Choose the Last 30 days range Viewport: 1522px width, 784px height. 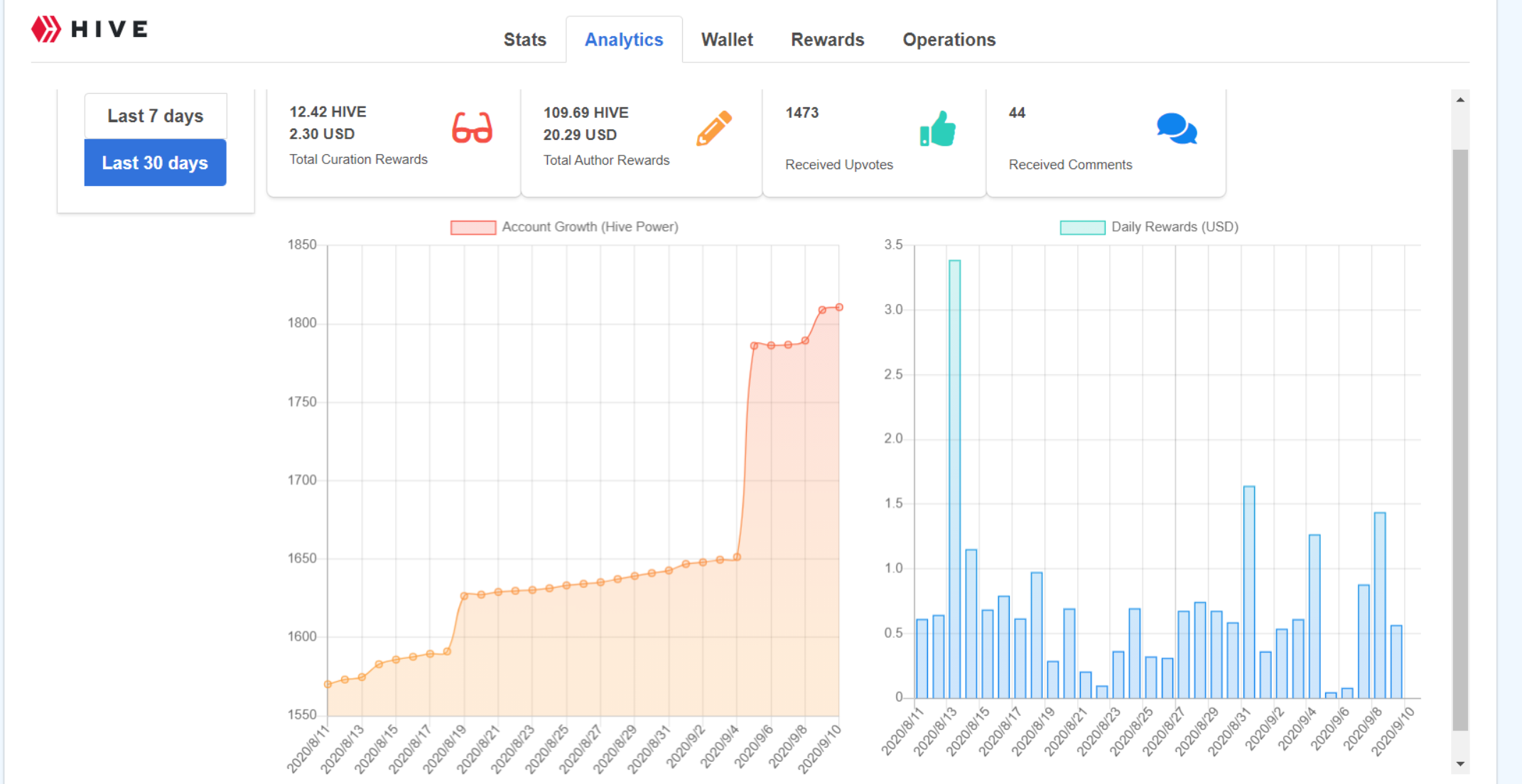[156, 163]
